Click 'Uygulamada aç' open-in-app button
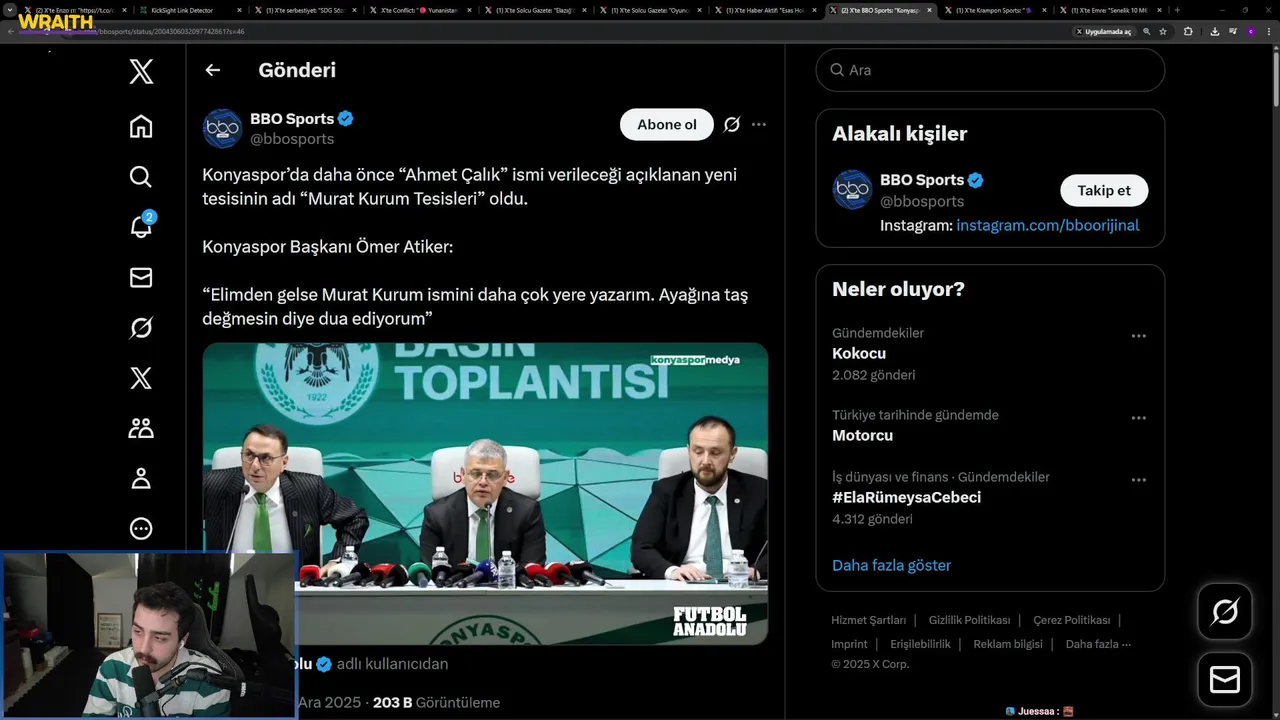Screen dimensions: 1280x720 (x=1104, y=31)
